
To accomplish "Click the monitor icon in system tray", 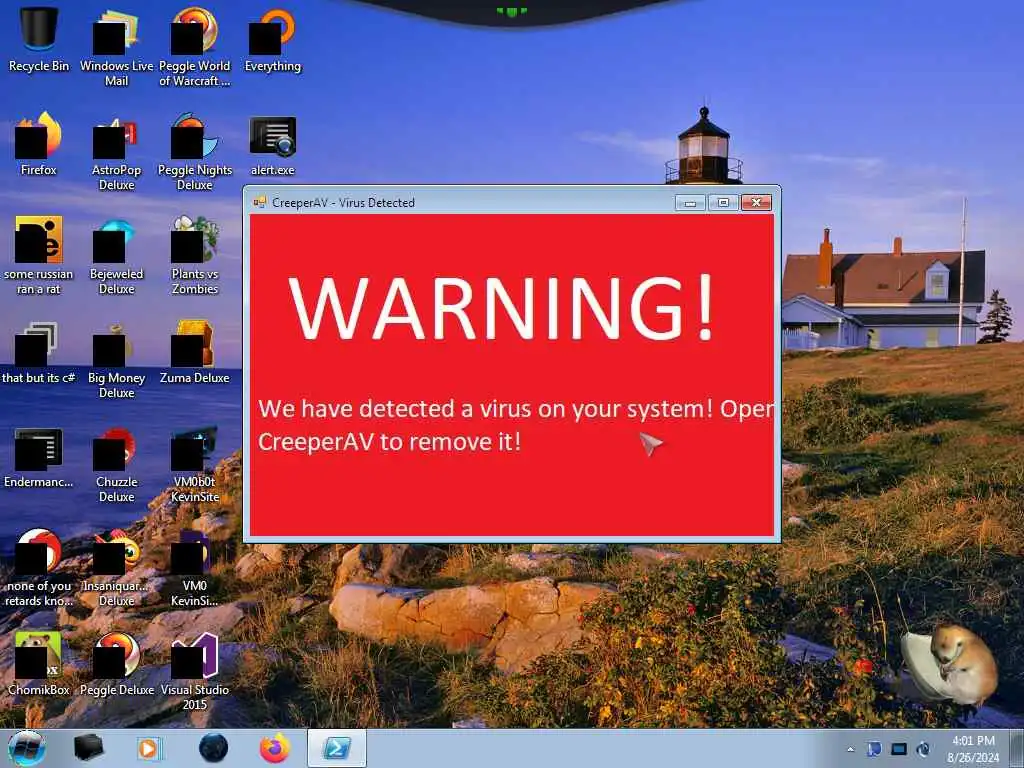I will [899, 749].
